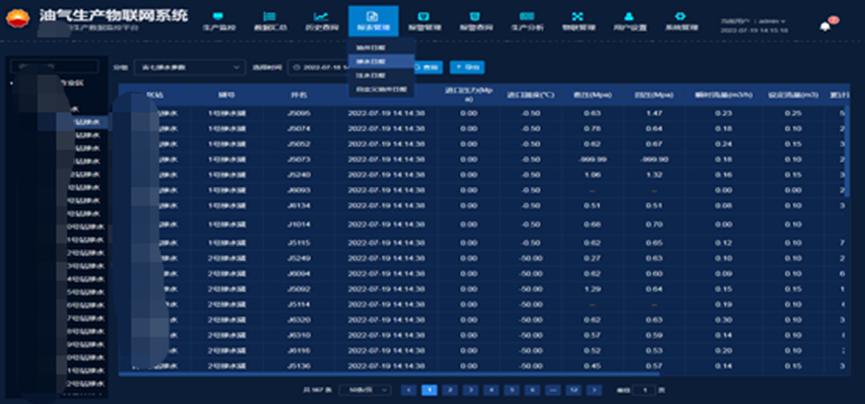
Task: Click the blue 查询 query button
Action: click(x=428, y=67)
